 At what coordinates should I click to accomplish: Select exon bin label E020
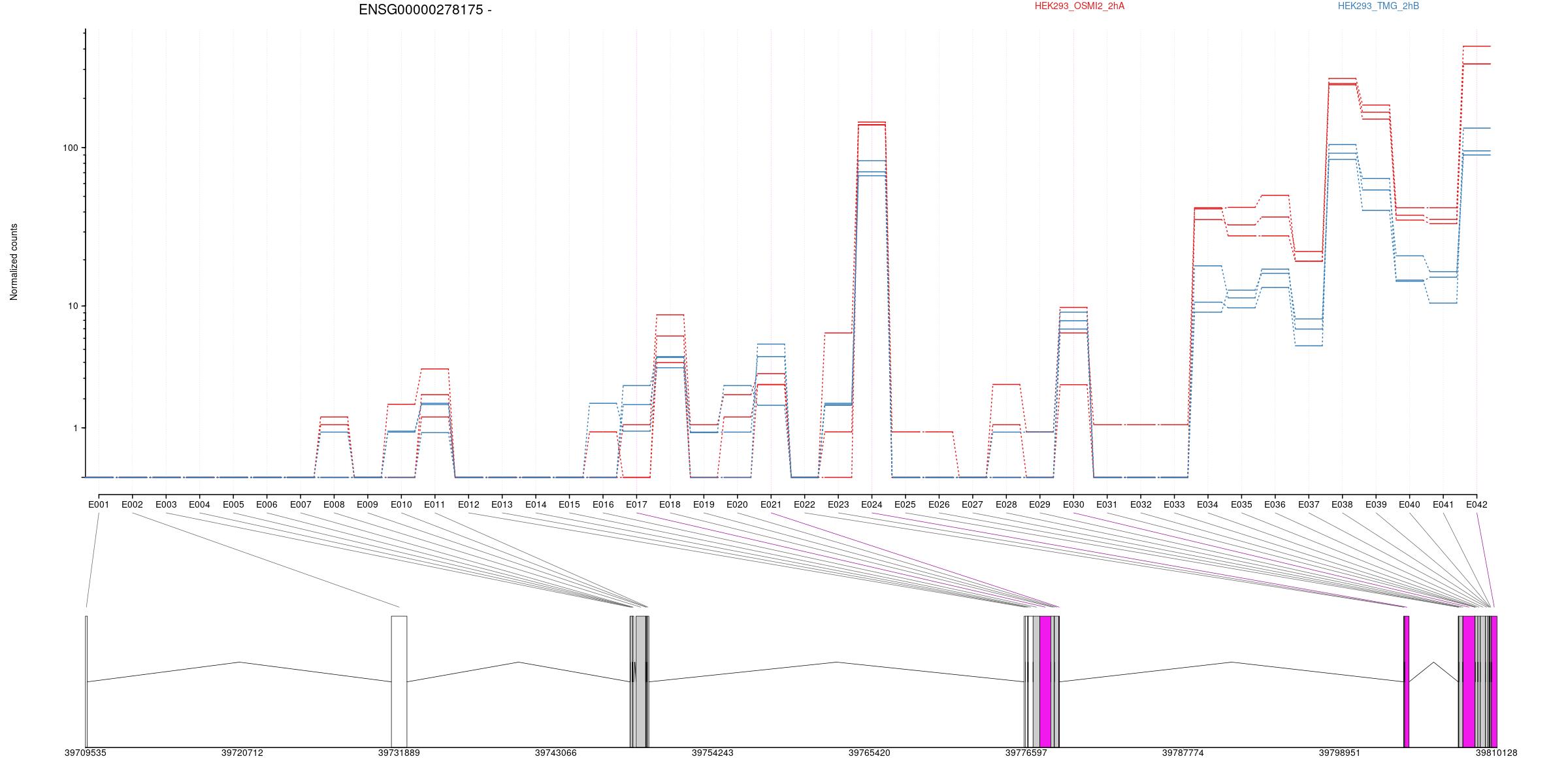(737, 504)
